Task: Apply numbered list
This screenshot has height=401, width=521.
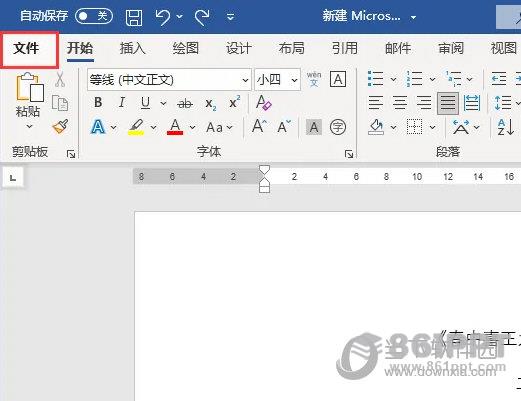Action: (414, 79)
